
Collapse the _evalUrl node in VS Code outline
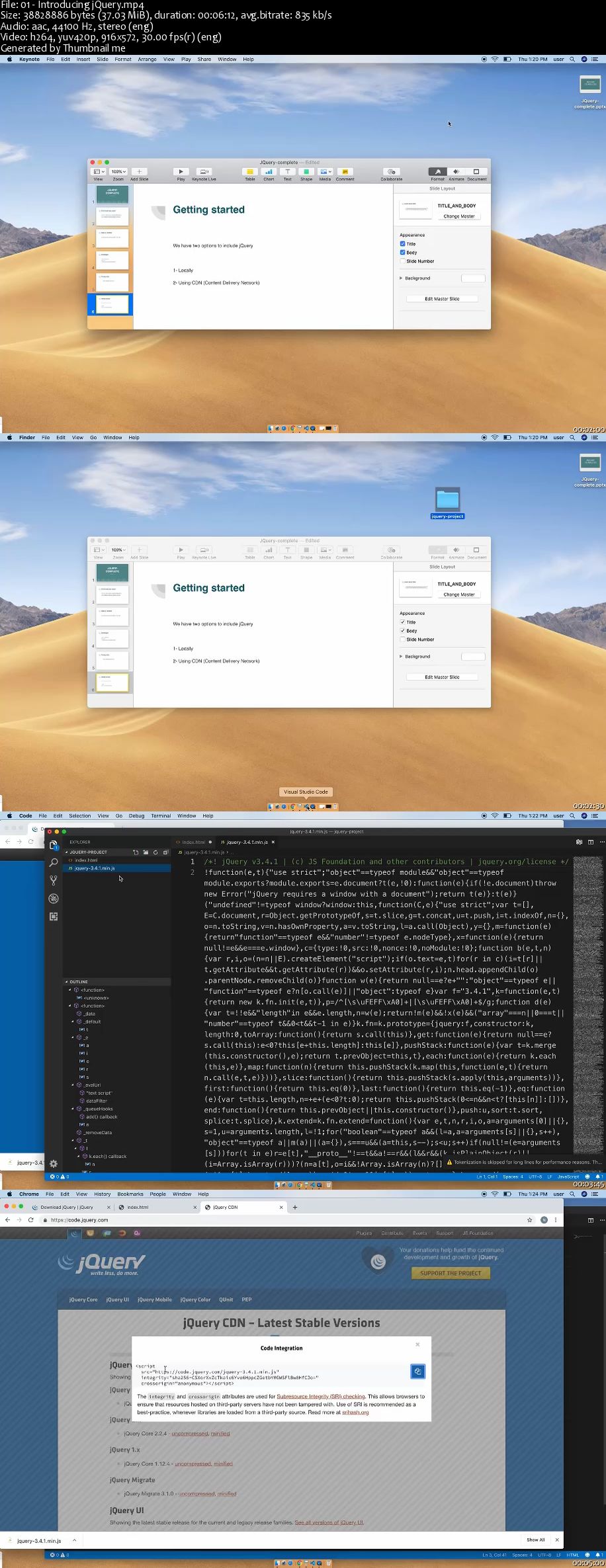point(73,1085)
